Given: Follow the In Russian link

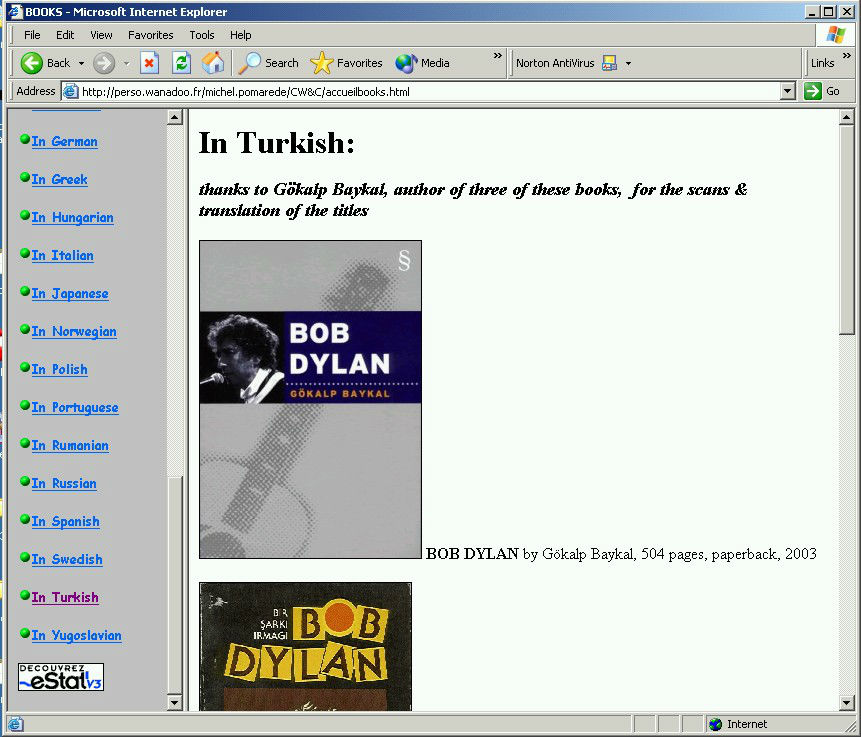Looking at the screenshot, I should (x=64, y=483).
